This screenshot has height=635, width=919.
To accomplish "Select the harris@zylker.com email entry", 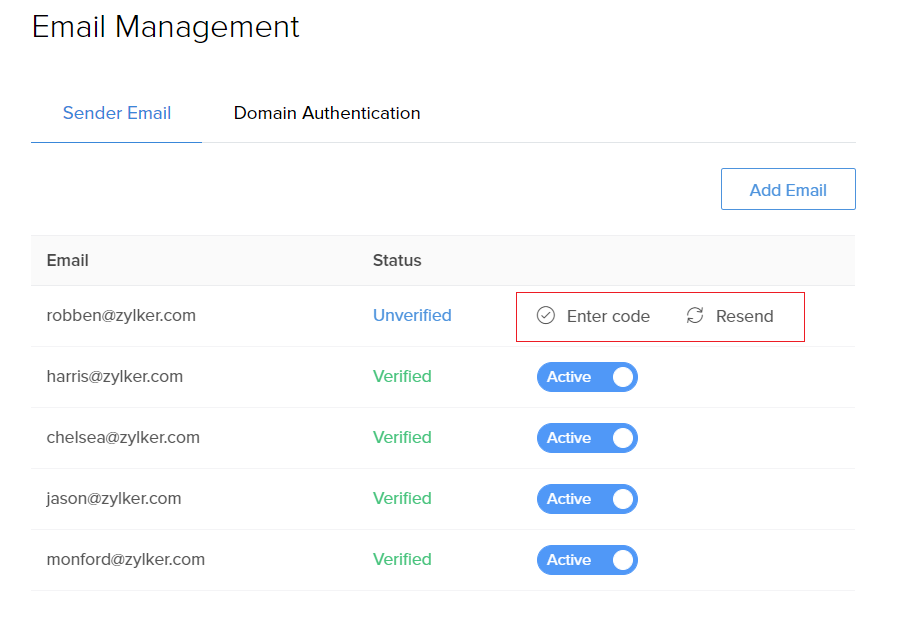I will point(115,376).
